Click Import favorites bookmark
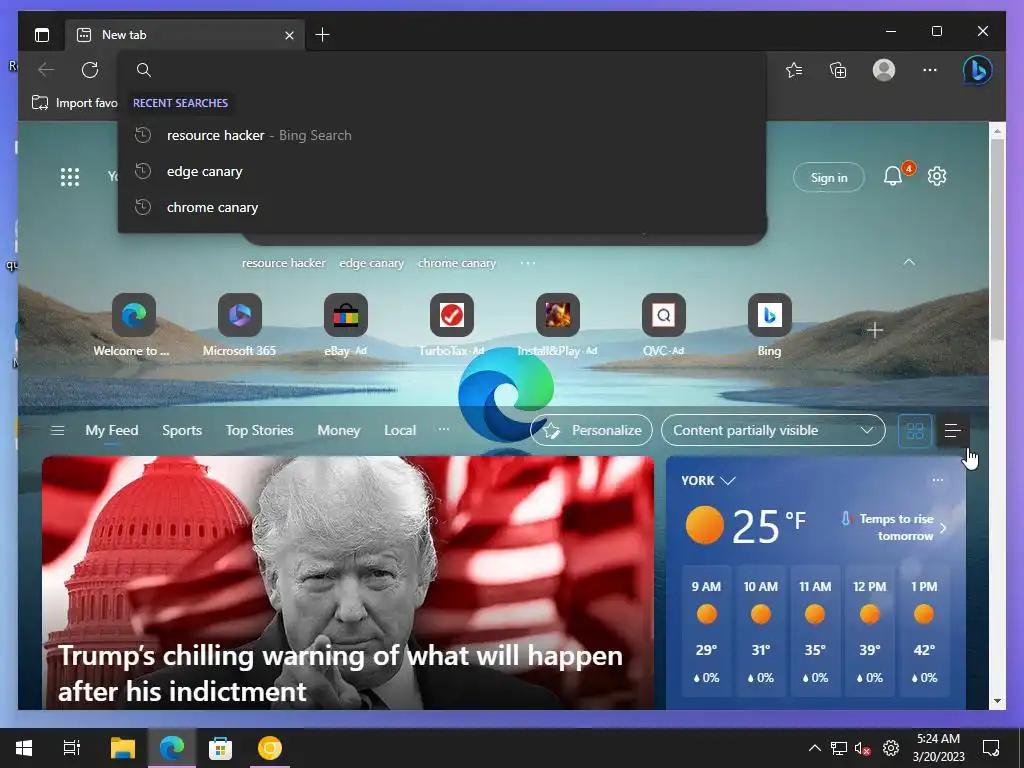 click(74, 103)
